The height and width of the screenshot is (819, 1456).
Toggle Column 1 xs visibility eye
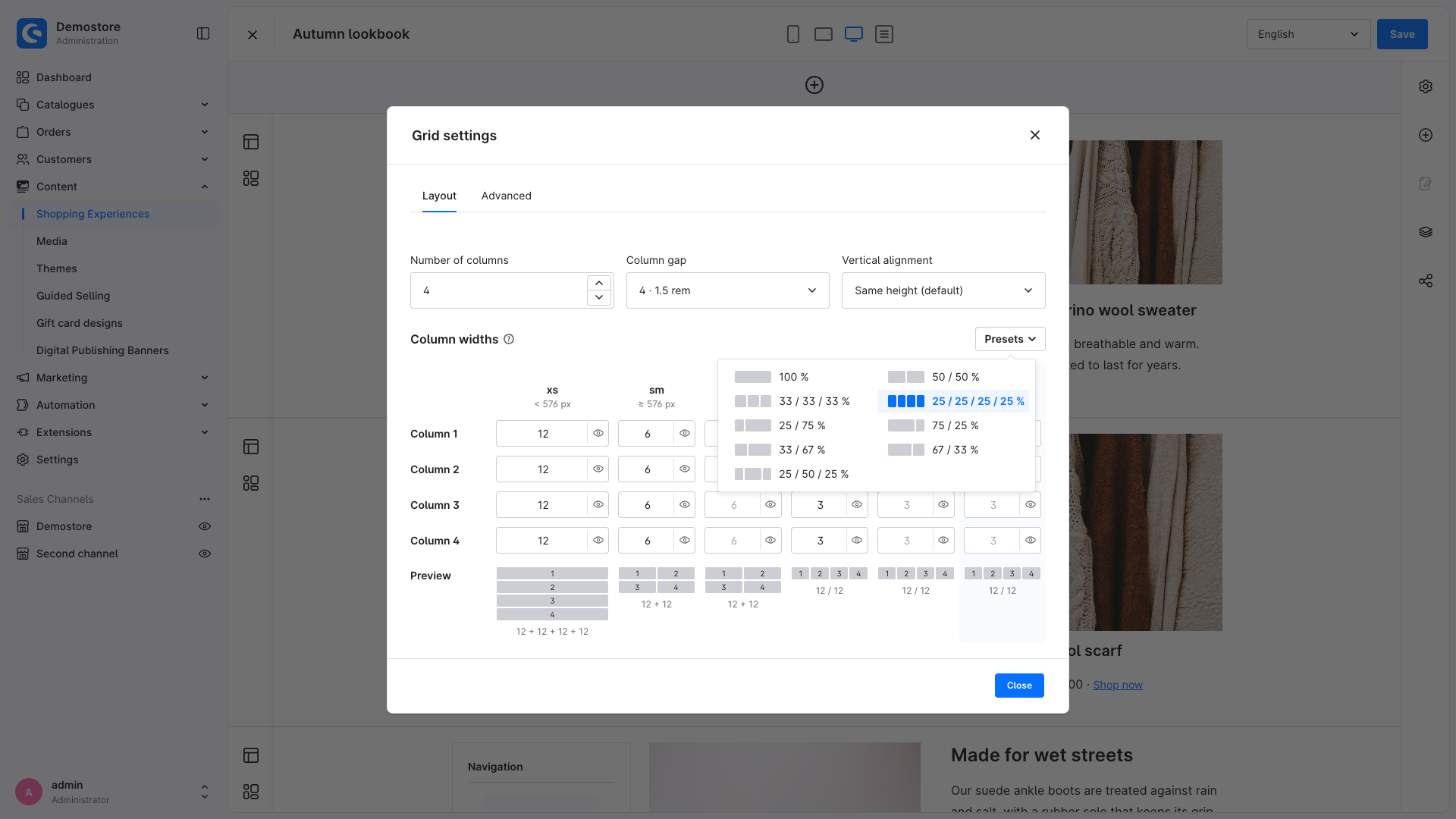[x=598, y=434]
